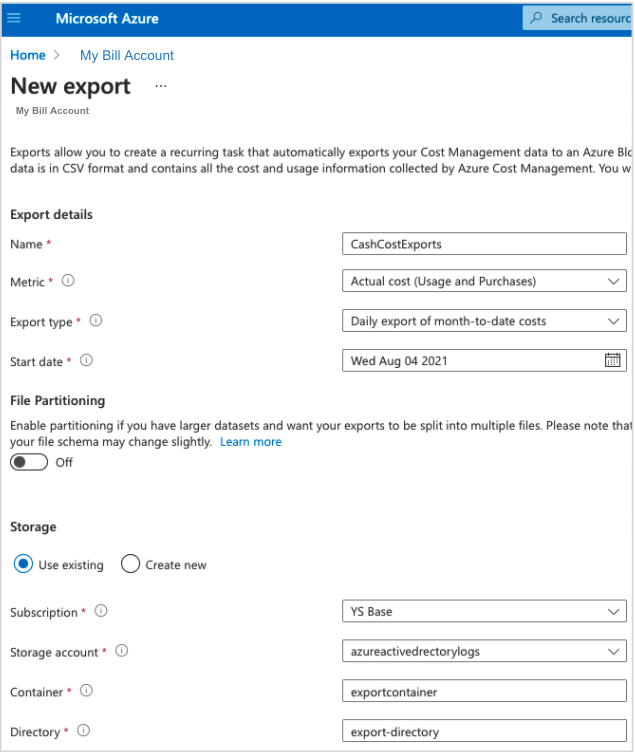Open the Learn more link

pyautogui.click(x=251, y=442)
